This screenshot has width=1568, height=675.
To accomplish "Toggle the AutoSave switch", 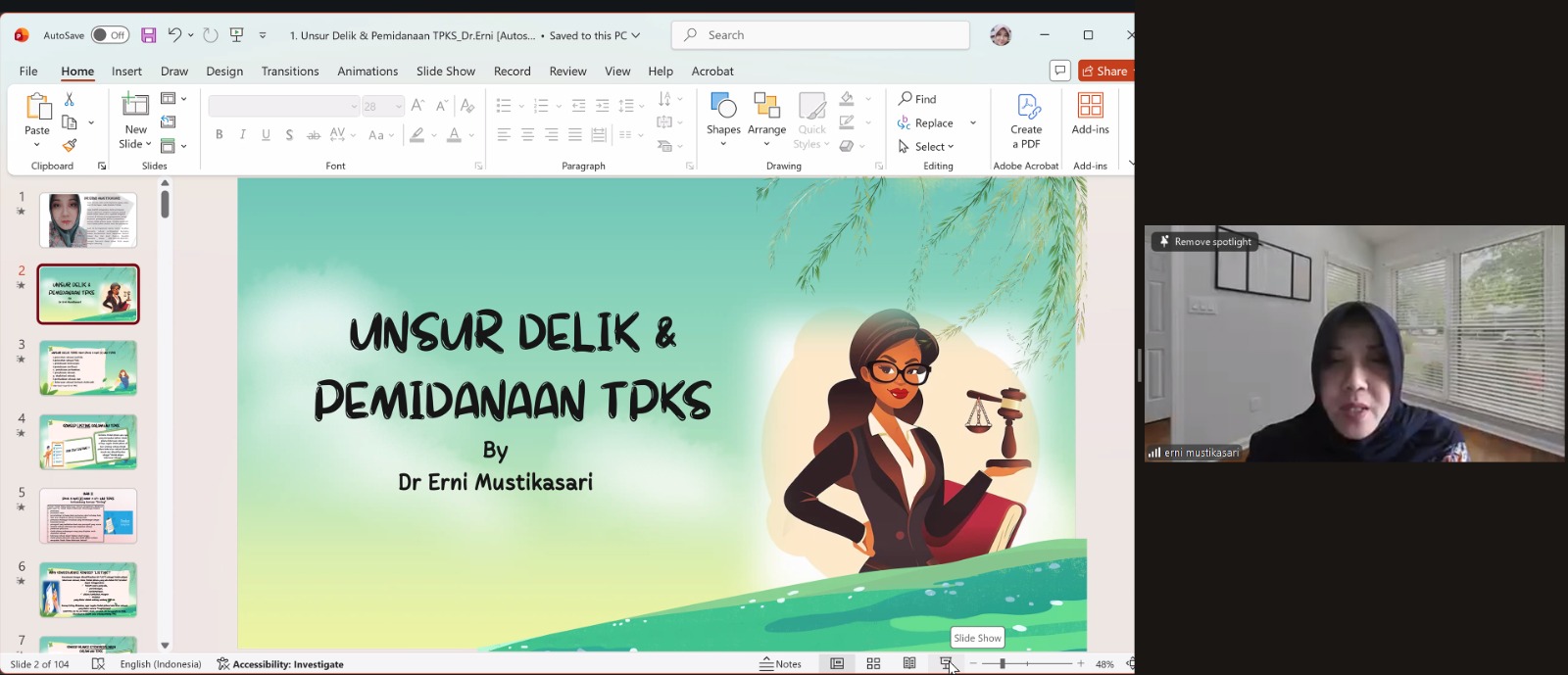I will tap(110, 35).
